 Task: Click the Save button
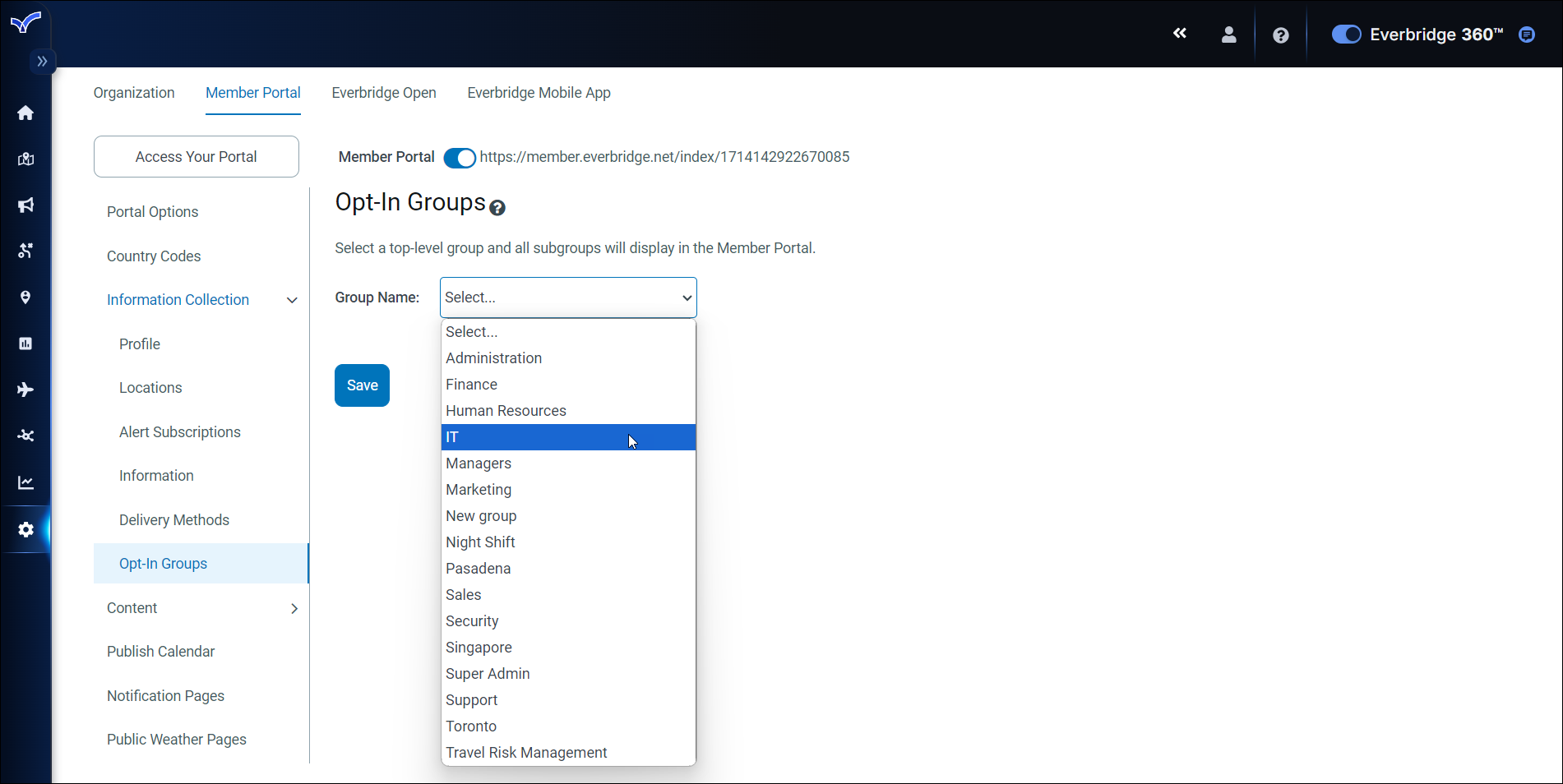click(x=362, y=385)
